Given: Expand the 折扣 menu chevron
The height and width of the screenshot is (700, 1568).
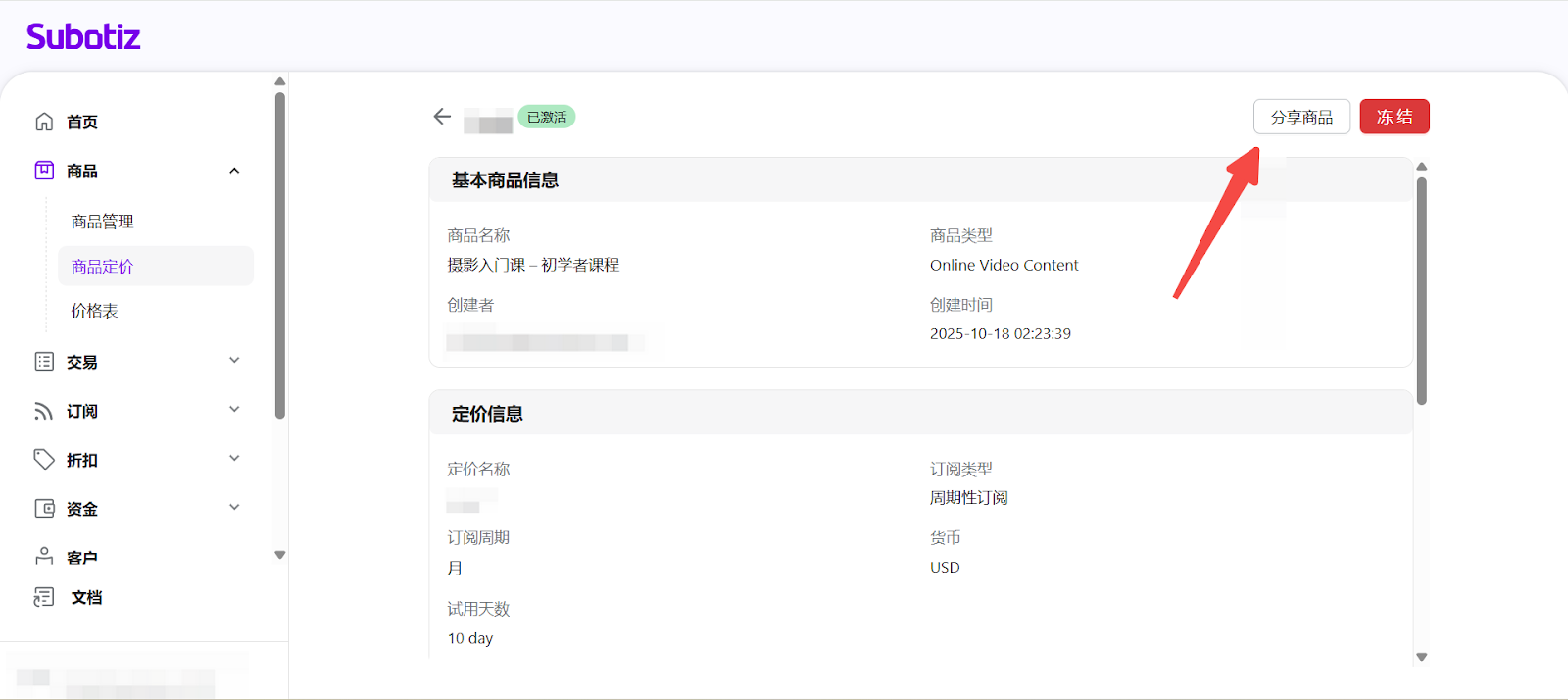Looking at the screenshot, I should 234,459.
